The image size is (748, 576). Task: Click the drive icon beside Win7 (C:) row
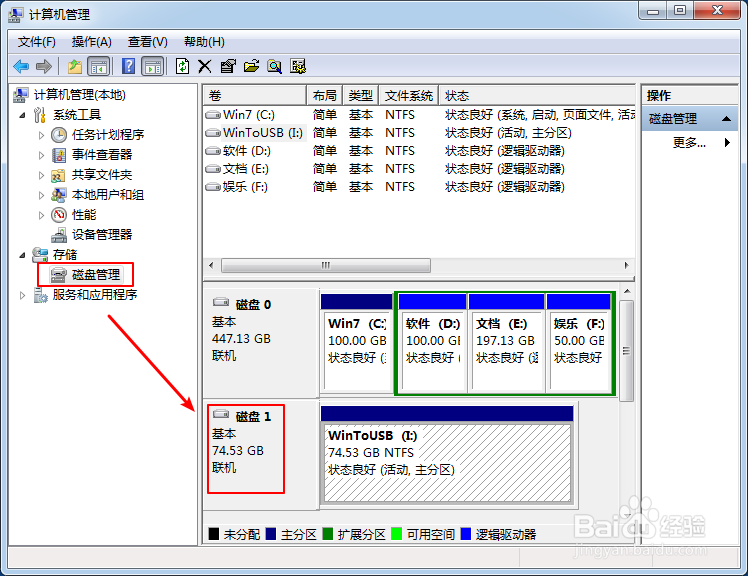[x=213, y=115]
